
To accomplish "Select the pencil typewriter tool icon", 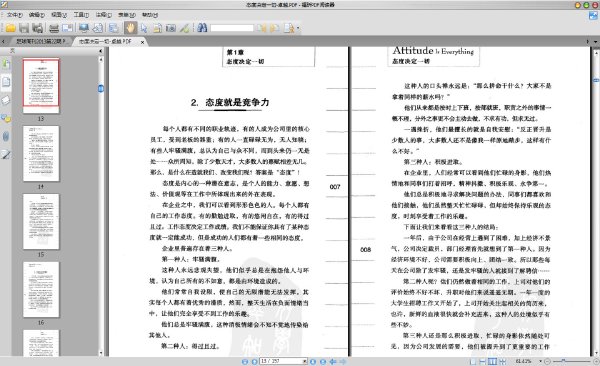I will 184,28.
